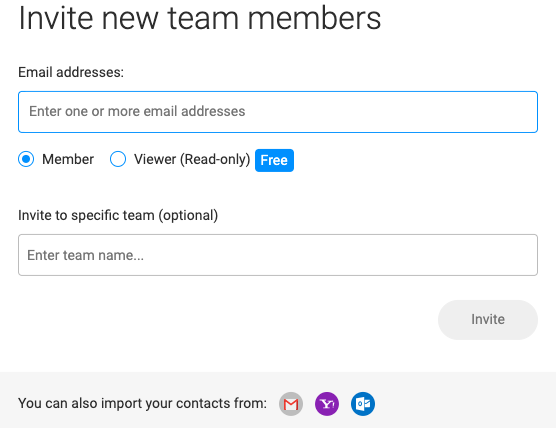The height and width of the screenshot is (428, 556).
Task: Click the Invite button
Action: (488, 320)
